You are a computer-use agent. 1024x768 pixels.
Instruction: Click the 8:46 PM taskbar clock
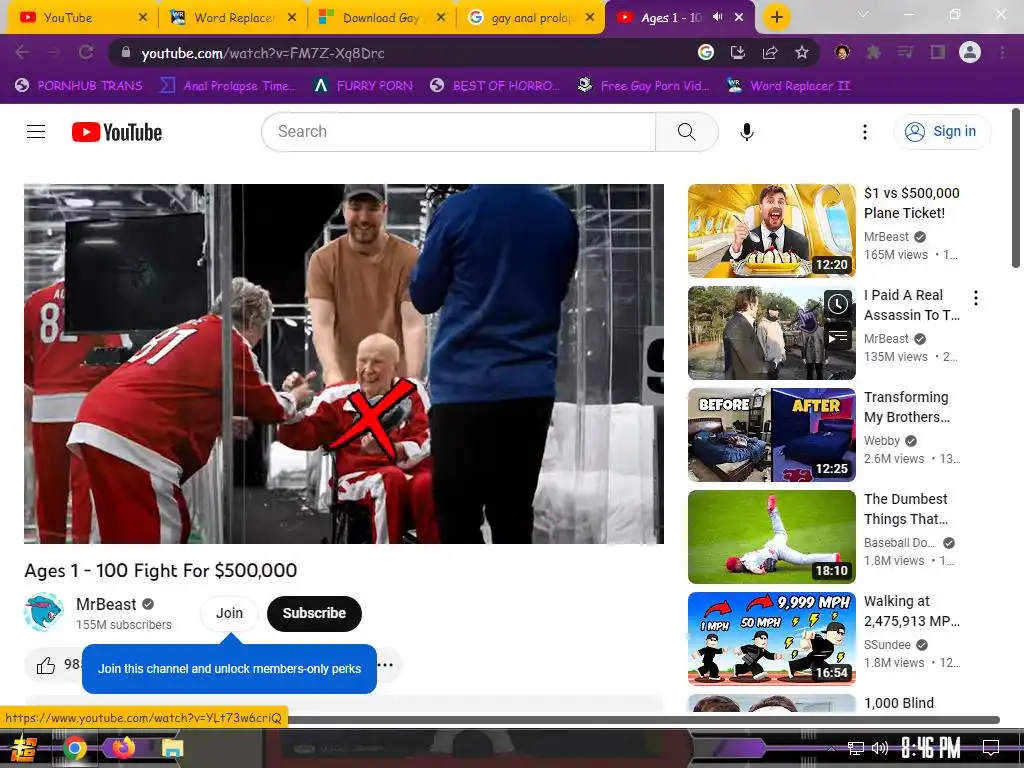pos(931,748)
